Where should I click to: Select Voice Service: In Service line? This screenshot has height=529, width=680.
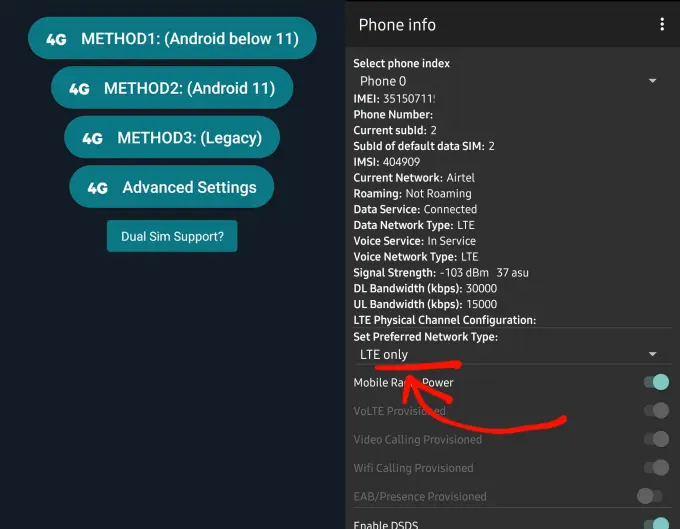pyautogui.click(x=415, y=241)
